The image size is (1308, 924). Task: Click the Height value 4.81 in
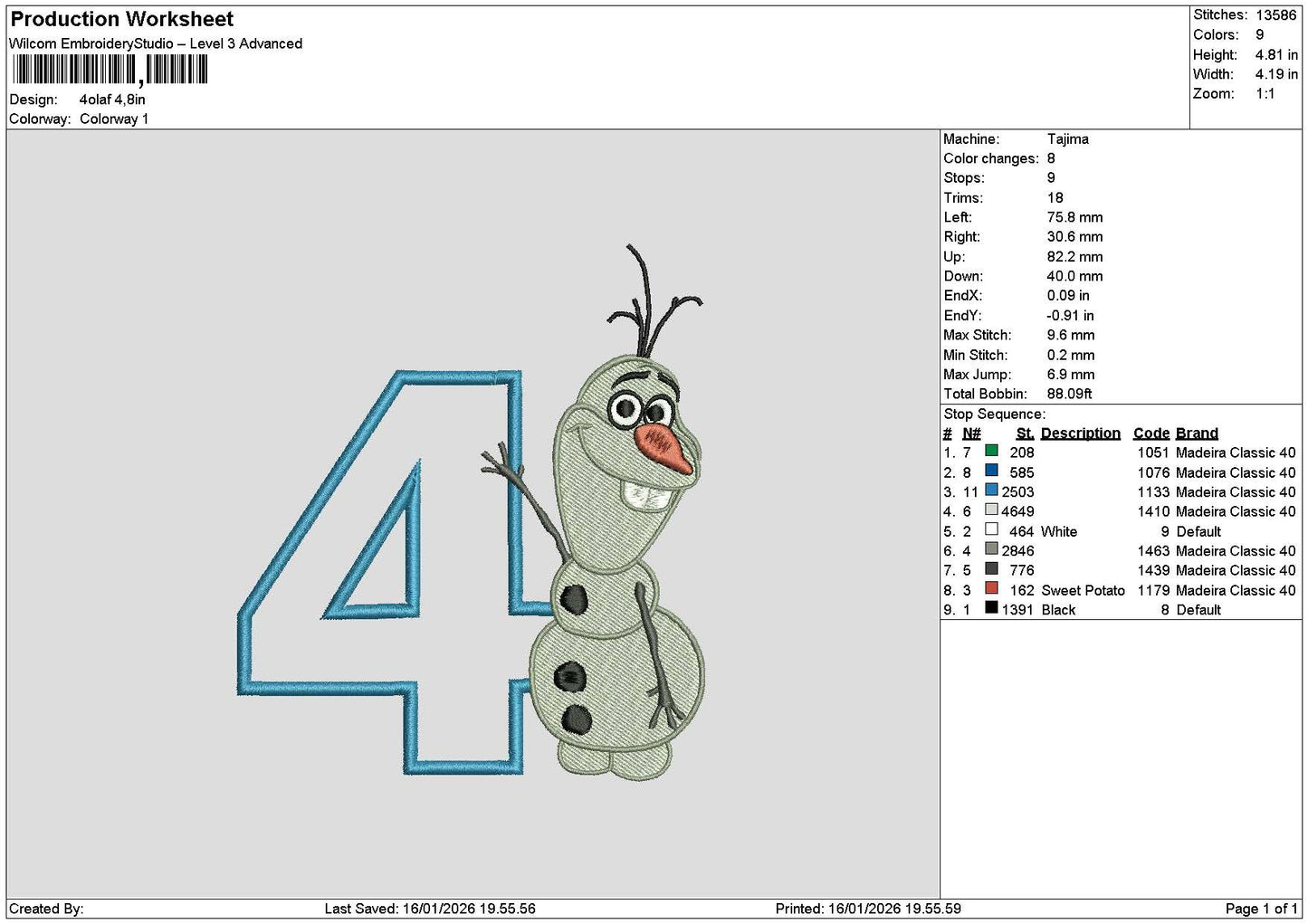(x=1276, y=55)
